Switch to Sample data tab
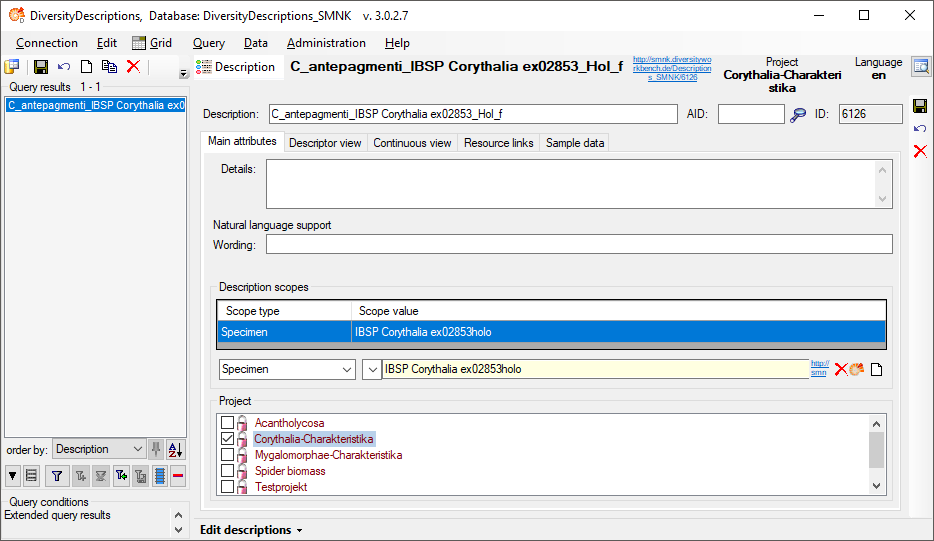 coord(575,143)
